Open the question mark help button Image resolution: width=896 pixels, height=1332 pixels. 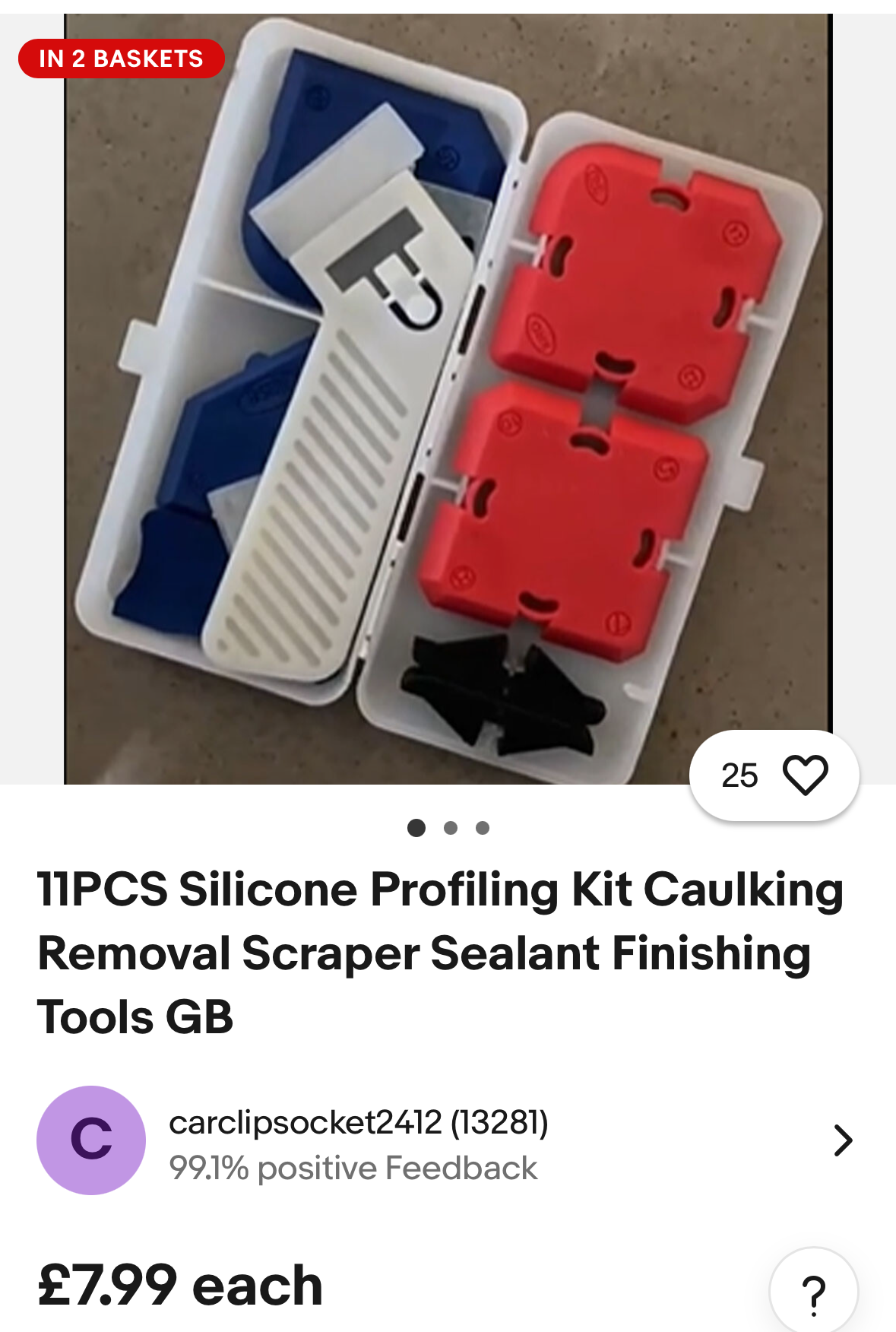[814, 1291]
